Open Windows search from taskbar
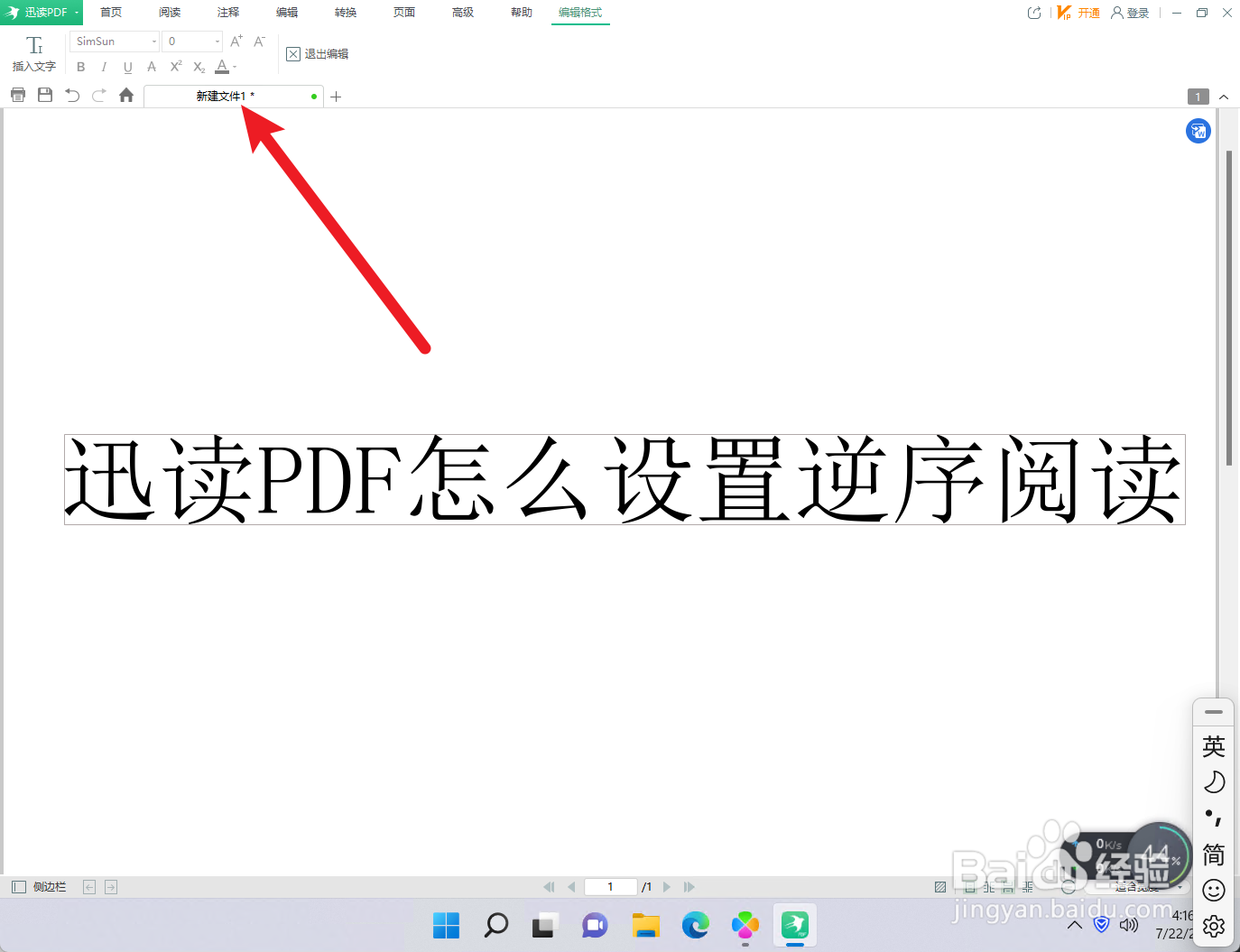Screen dimensions: 1240x952 (x=496, y=925)
